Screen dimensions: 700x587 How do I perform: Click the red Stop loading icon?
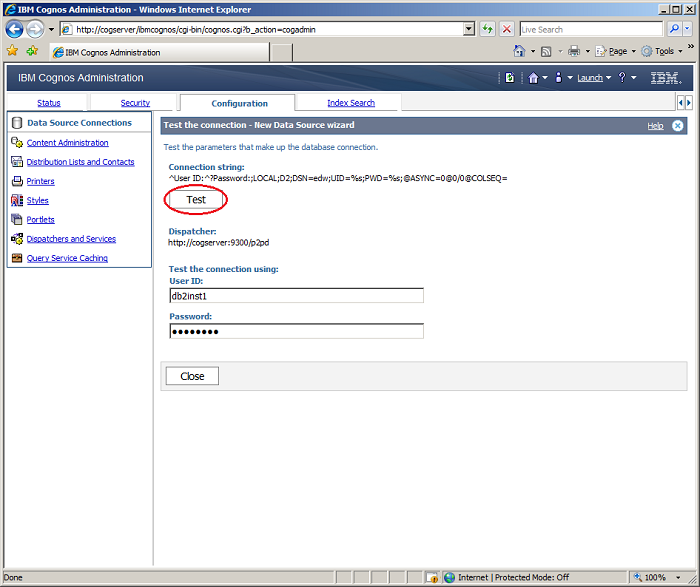507,29
